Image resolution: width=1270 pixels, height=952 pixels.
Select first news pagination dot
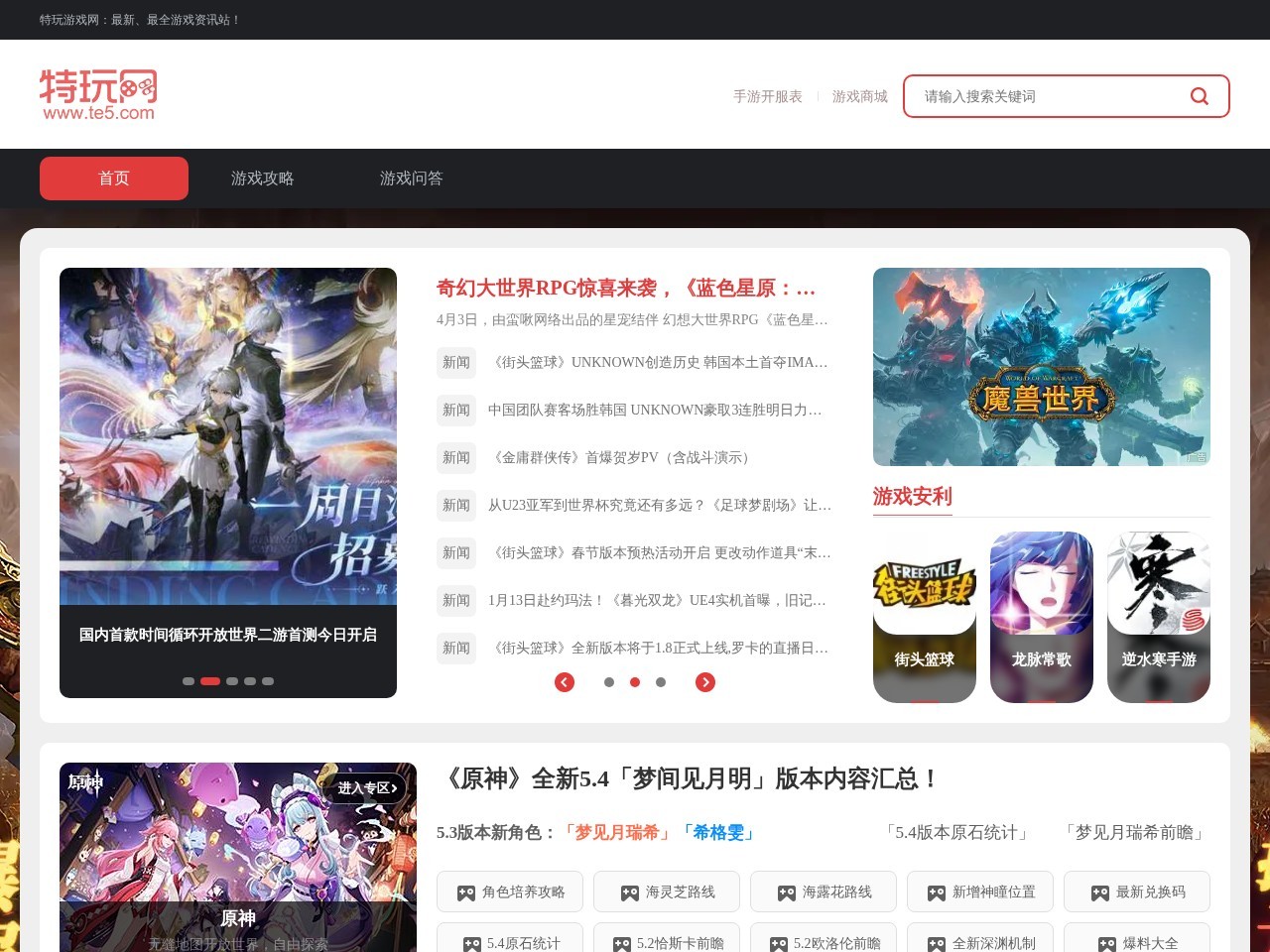[609, 682]
